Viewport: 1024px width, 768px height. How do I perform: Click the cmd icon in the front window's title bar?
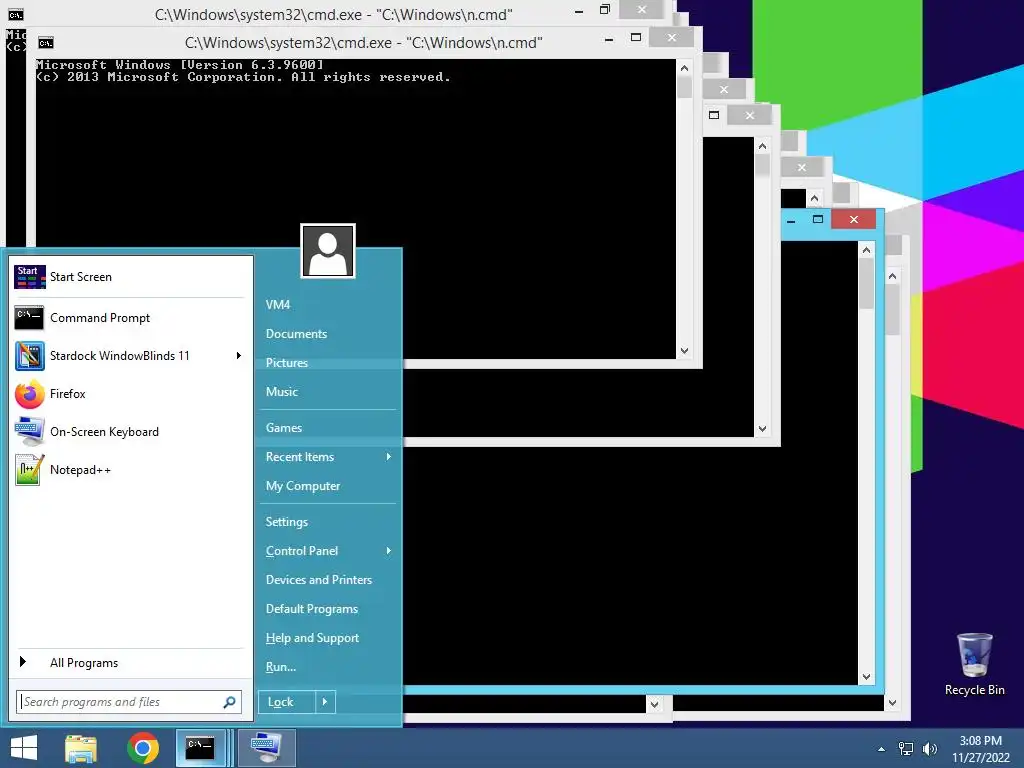click(x=46, y=43)
